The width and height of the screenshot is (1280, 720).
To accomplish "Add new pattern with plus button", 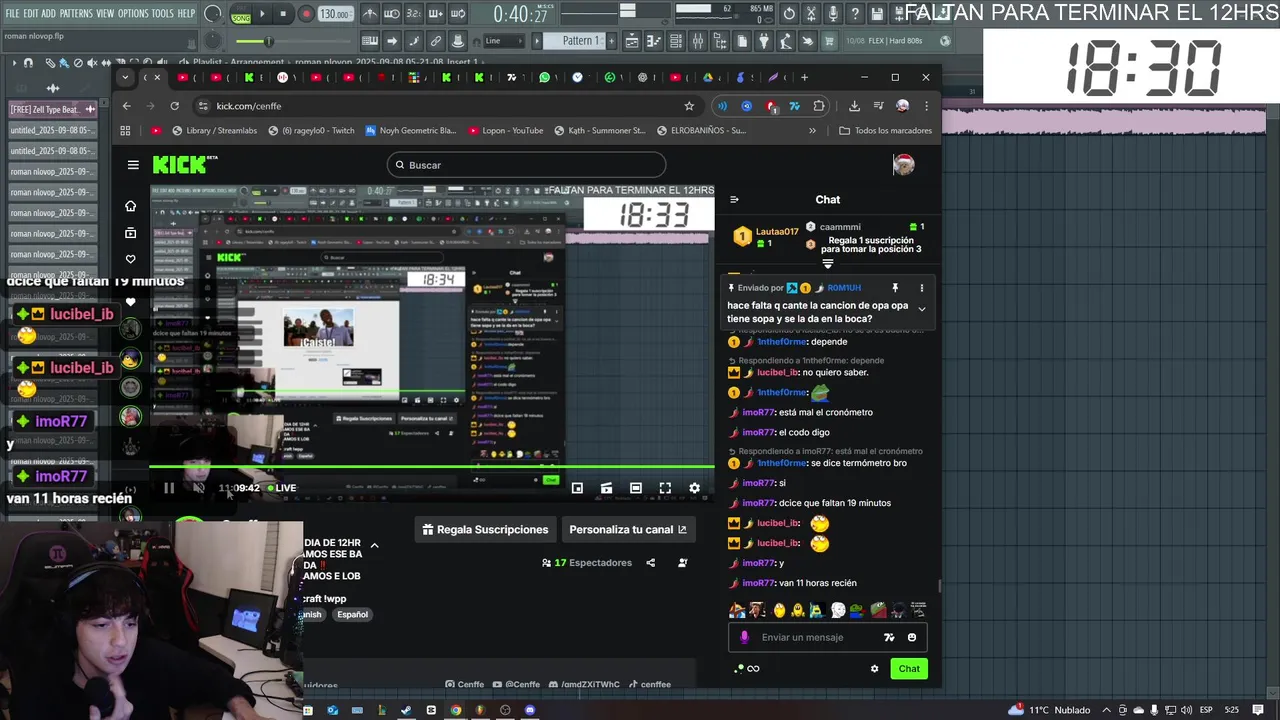I will [611, 41].
